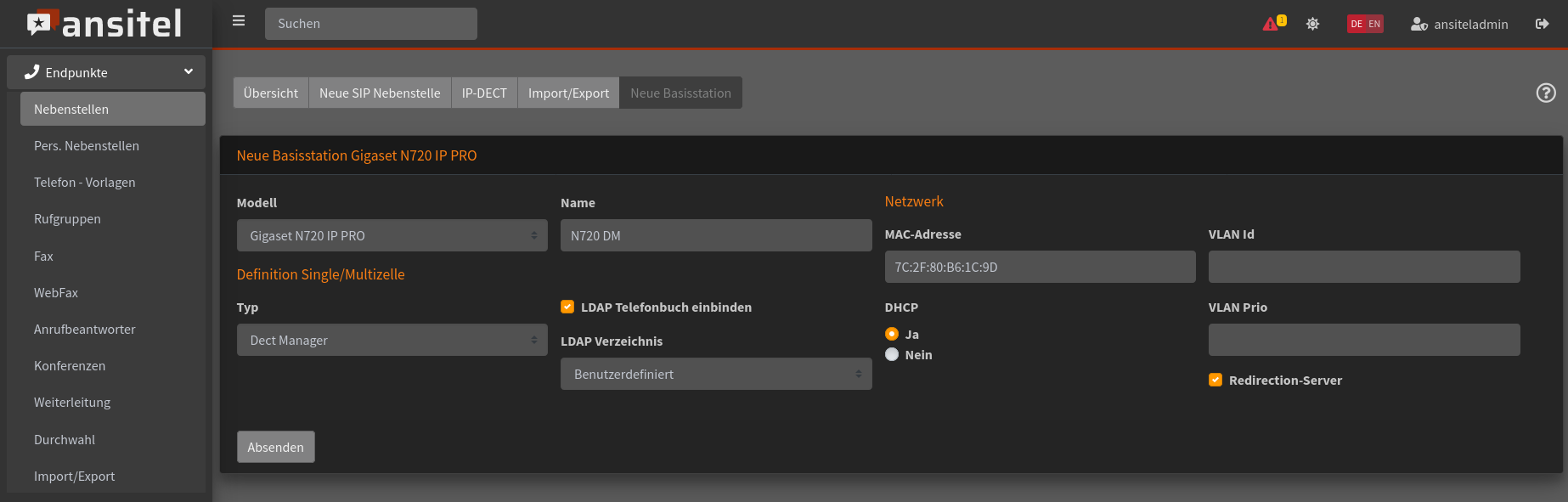Click the logout icon
Screen dimensions: 1568x502
point(1542,24)
